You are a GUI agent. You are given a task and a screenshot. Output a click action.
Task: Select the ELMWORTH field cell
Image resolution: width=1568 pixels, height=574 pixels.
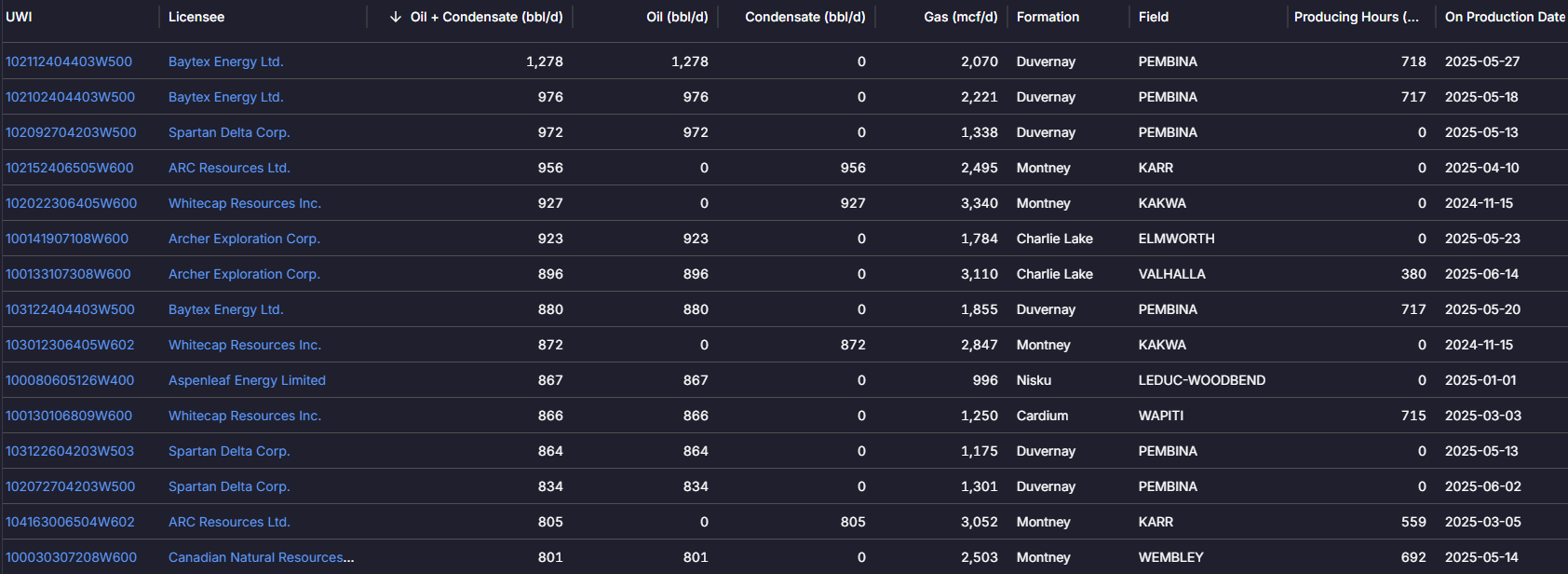pos(1177,239)
